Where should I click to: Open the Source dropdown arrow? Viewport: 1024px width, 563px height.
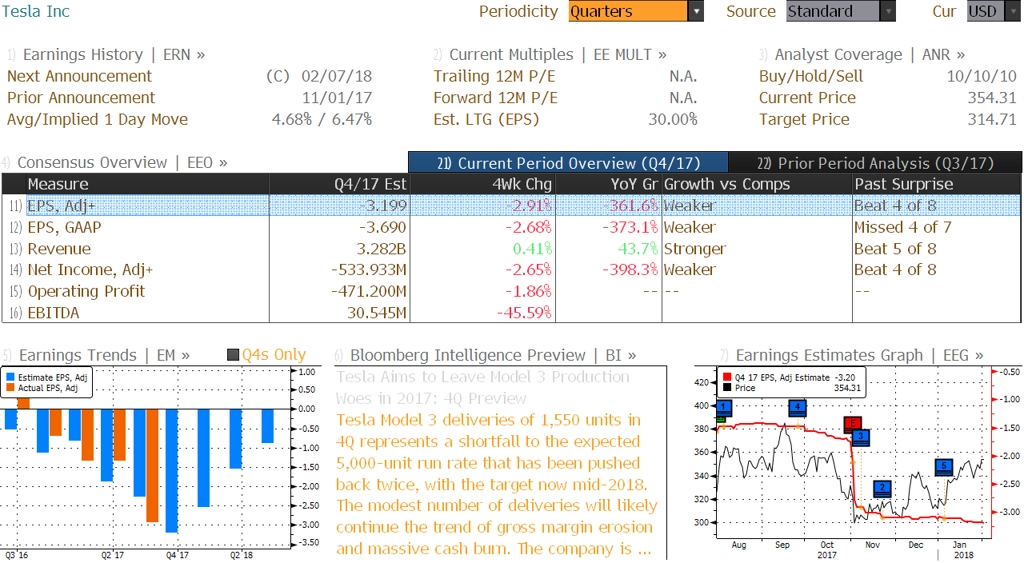[x=888, y=11]
